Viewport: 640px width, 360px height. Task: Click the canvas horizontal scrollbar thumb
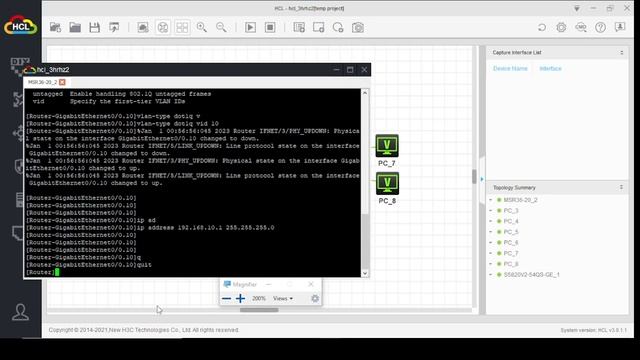point(259,310)
